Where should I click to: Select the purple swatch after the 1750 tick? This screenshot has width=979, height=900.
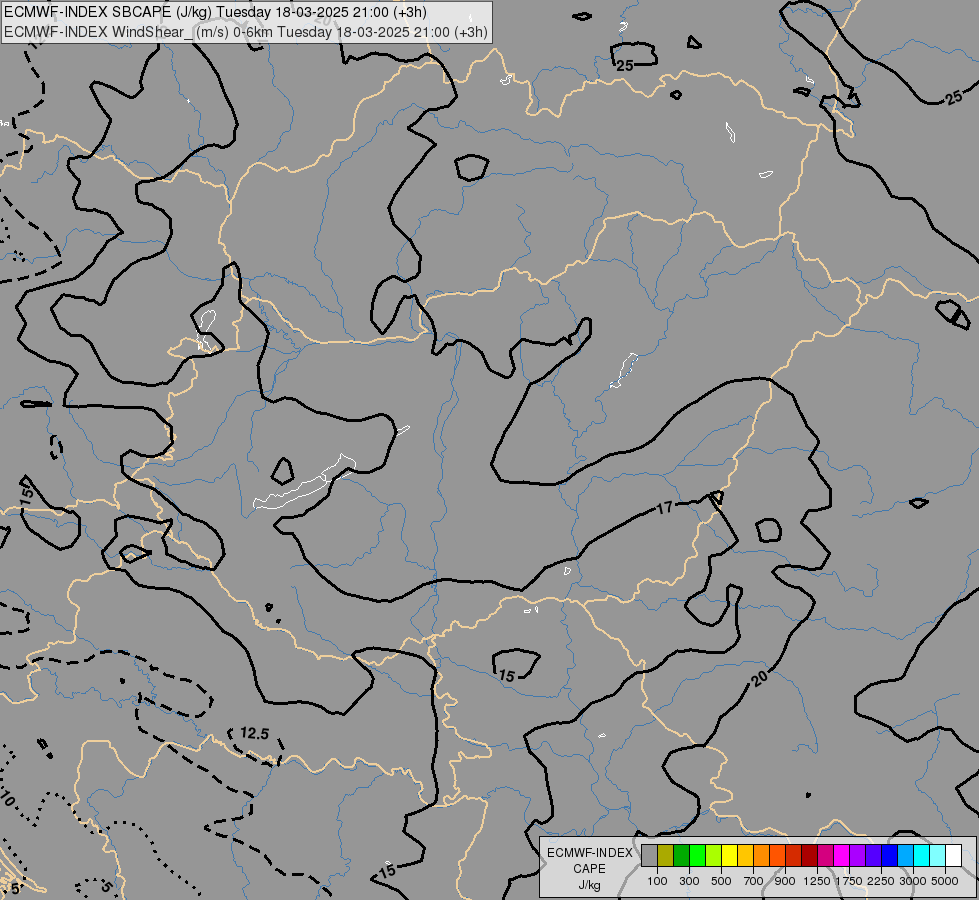tap(858, 856)
